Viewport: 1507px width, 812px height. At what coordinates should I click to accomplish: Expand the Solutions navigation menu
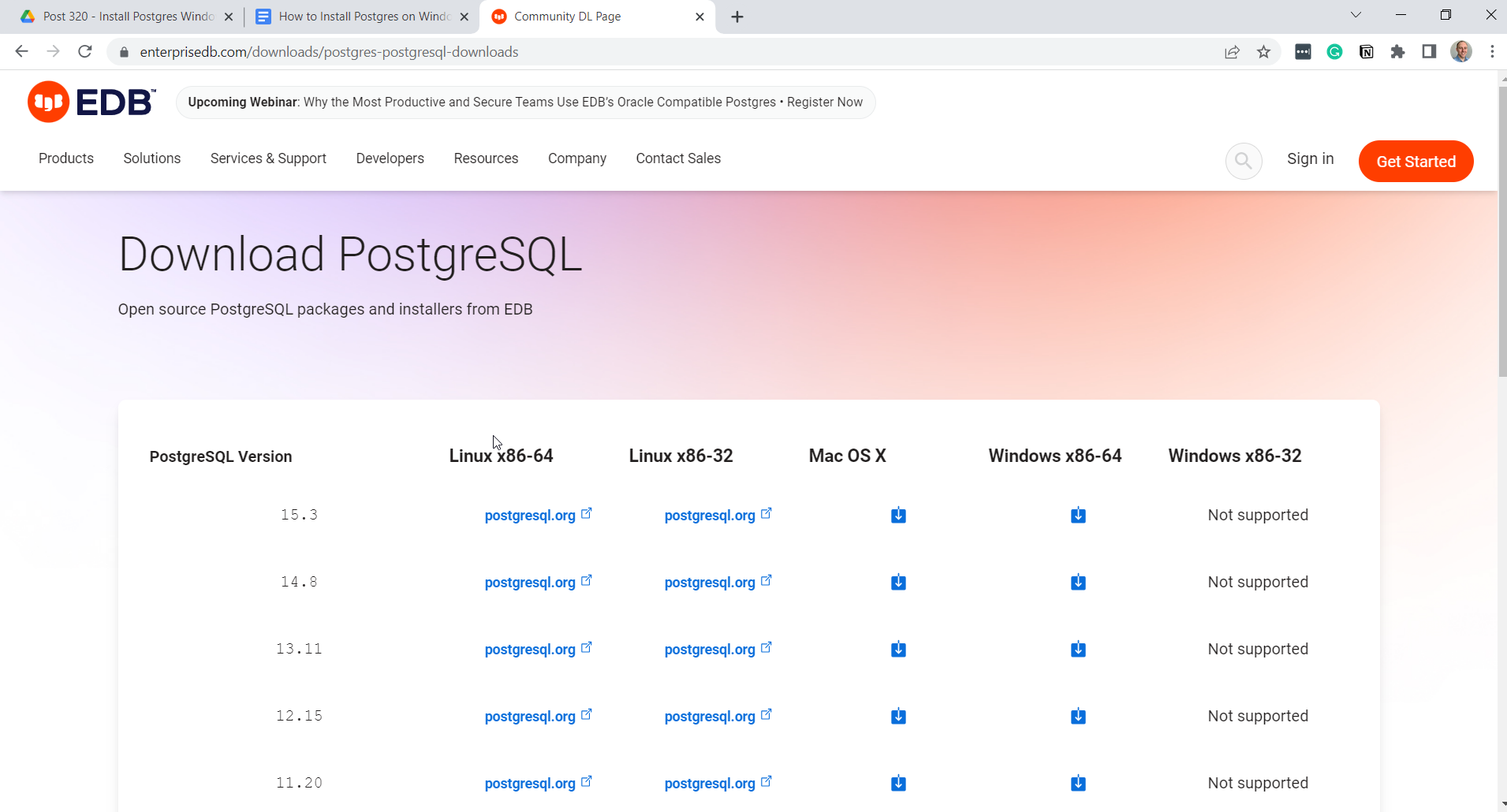coord(152,158)
